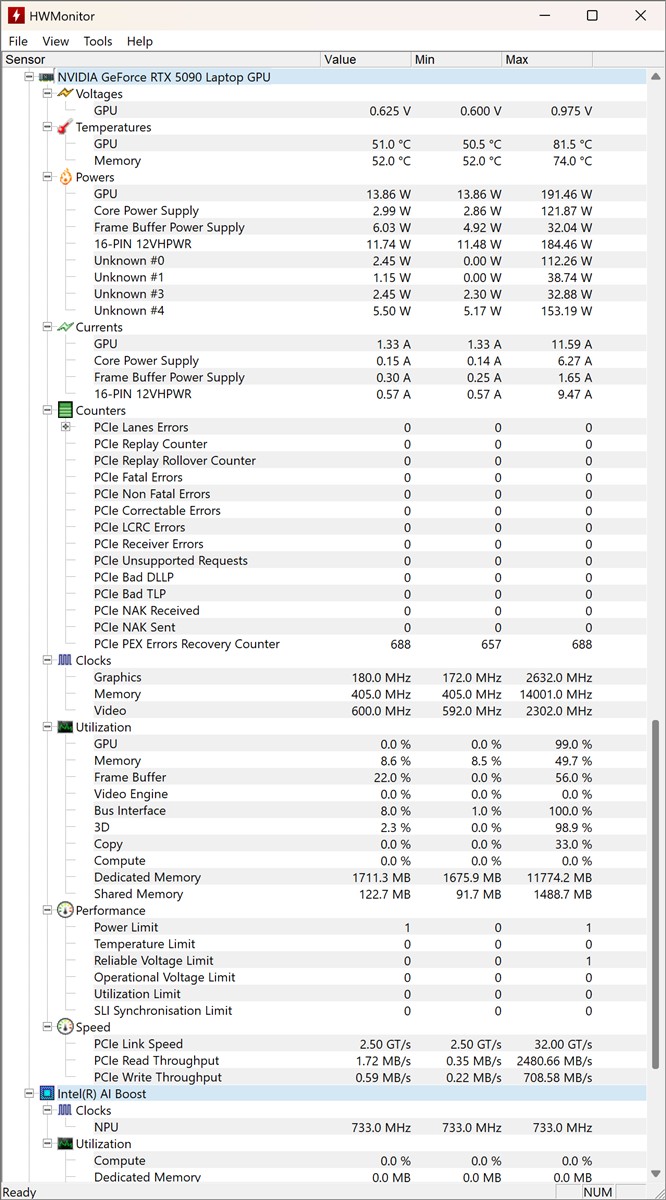Click the Currents waveform icon

pos(65,327)
